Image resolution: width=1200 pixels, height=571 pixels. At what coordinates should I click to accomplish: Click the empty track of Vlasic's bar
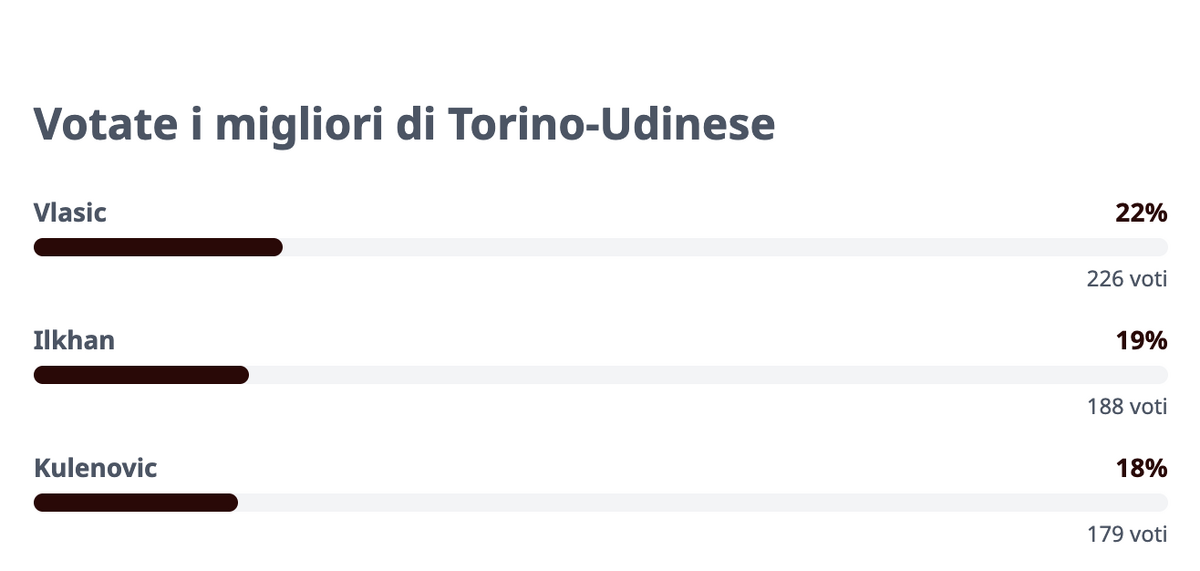[725, 247]
